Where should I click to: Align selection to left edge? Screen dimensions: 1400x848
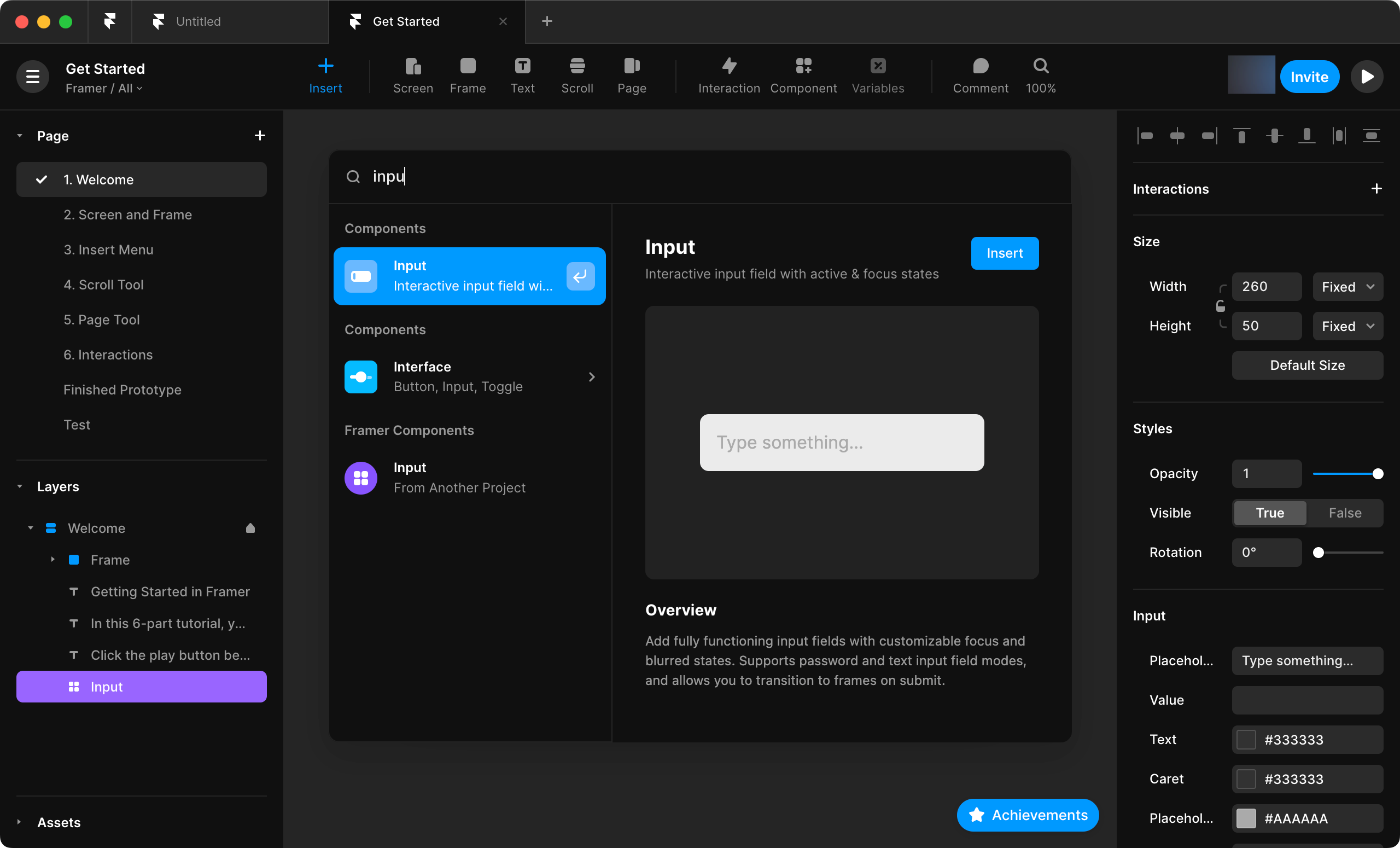coord(1145,136)
